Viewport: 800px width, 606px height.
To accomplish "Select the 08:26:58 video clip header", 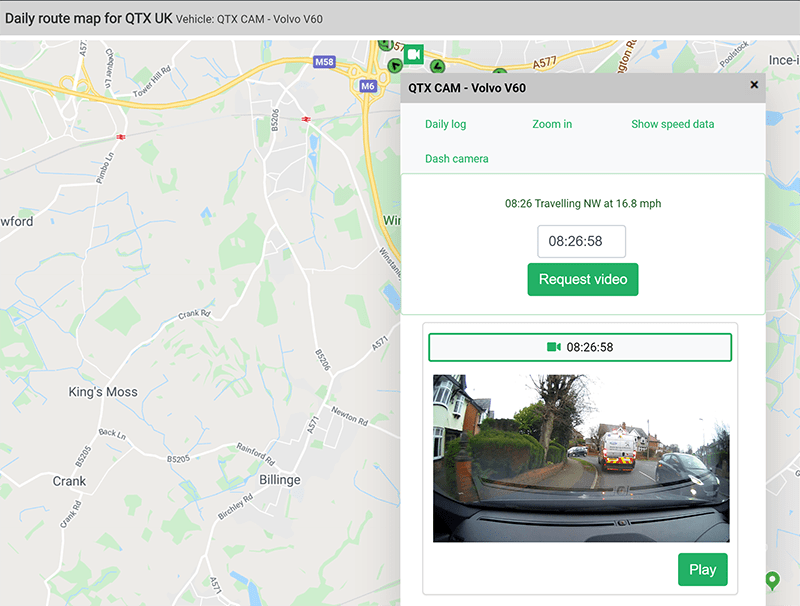I will (580, 347).
